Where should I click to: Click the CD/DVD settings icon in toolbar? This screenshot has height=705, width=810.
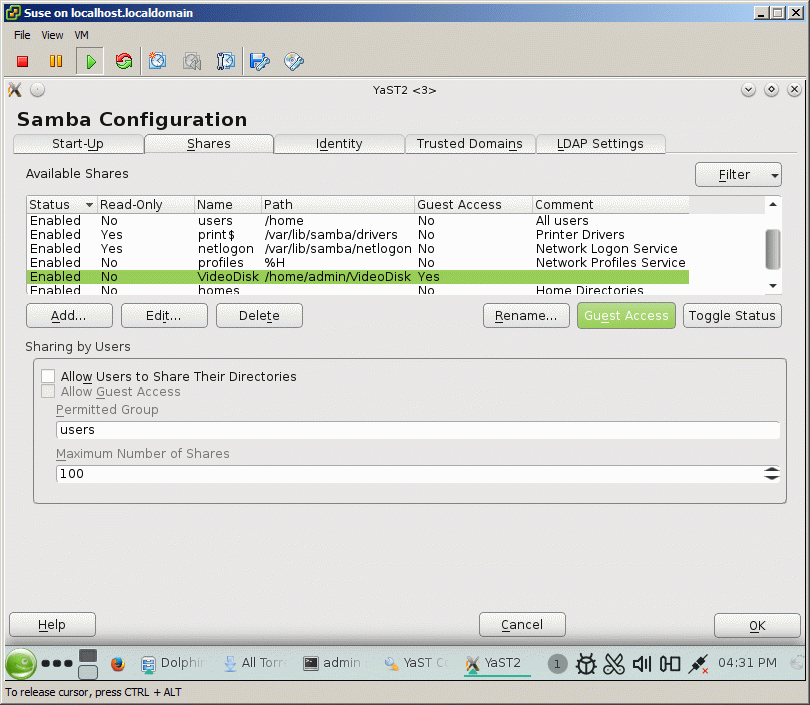click(x=294, y=61)
